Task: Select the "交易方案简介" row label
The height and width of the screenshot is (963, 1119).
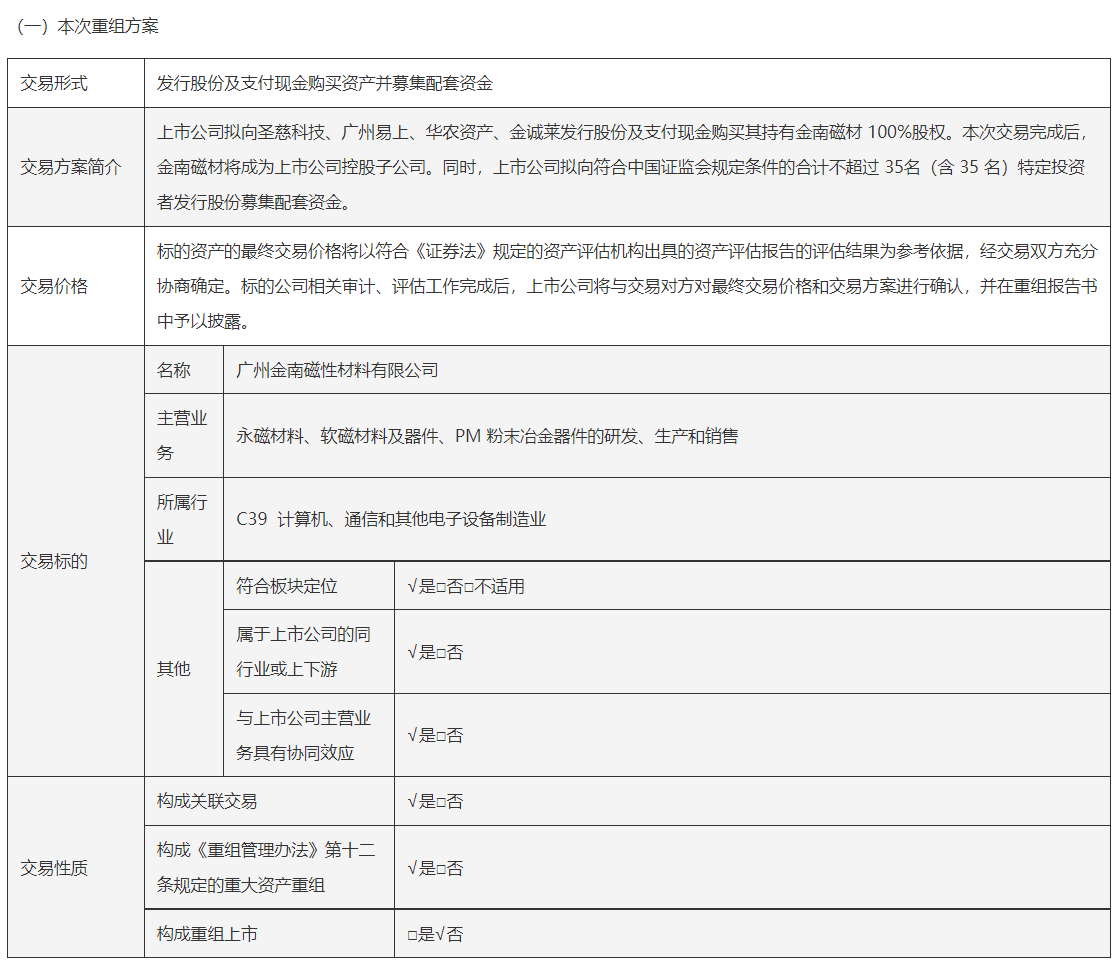Action: [x=71, y=167]
